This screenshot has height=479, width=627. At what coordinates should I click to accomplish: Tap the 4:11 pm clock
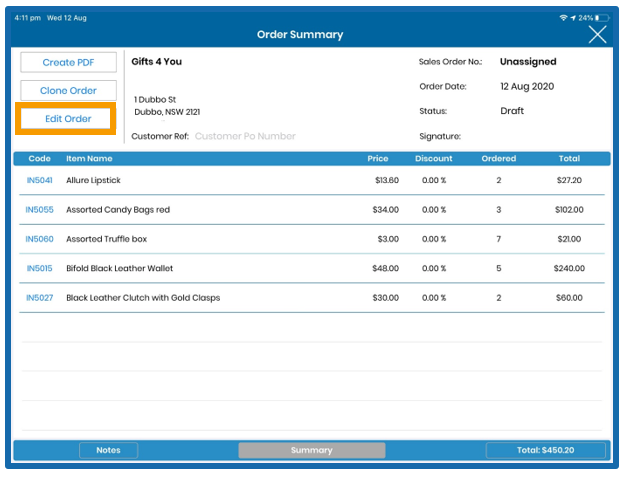tap(28, 18)
